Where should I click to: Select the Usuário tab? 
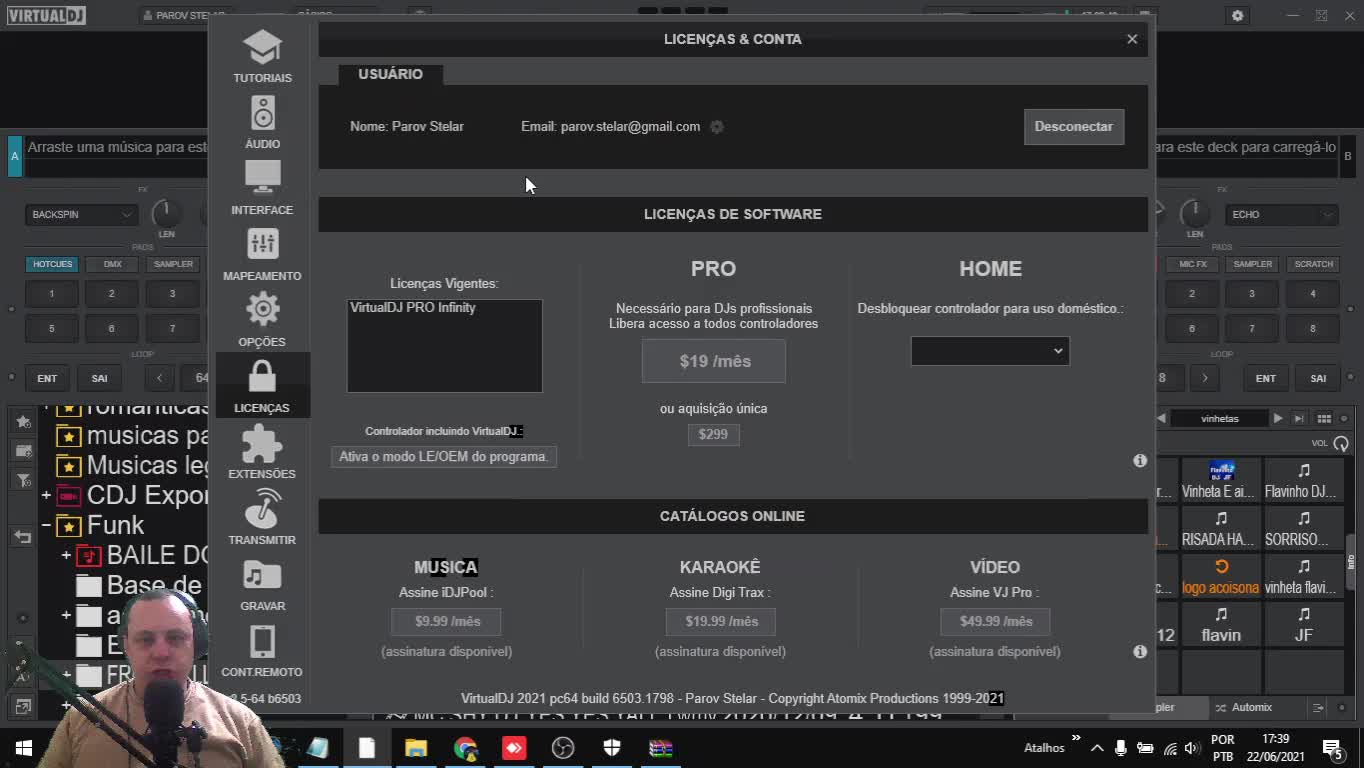pos(390,74)
